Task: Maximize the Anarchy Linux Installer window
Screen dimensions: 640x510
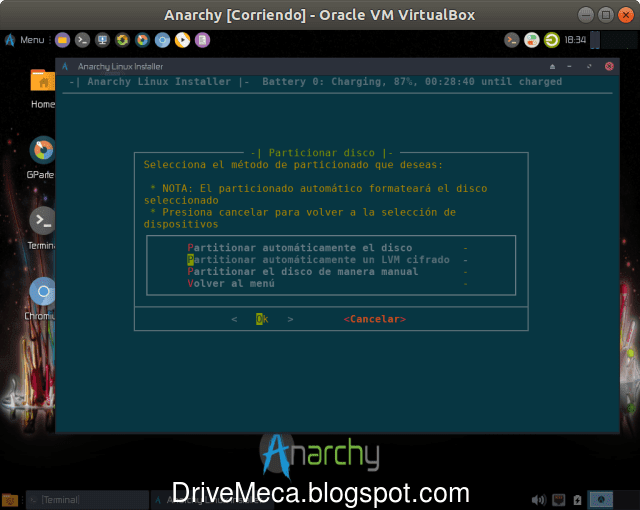Action: click(x=589, y=67)
